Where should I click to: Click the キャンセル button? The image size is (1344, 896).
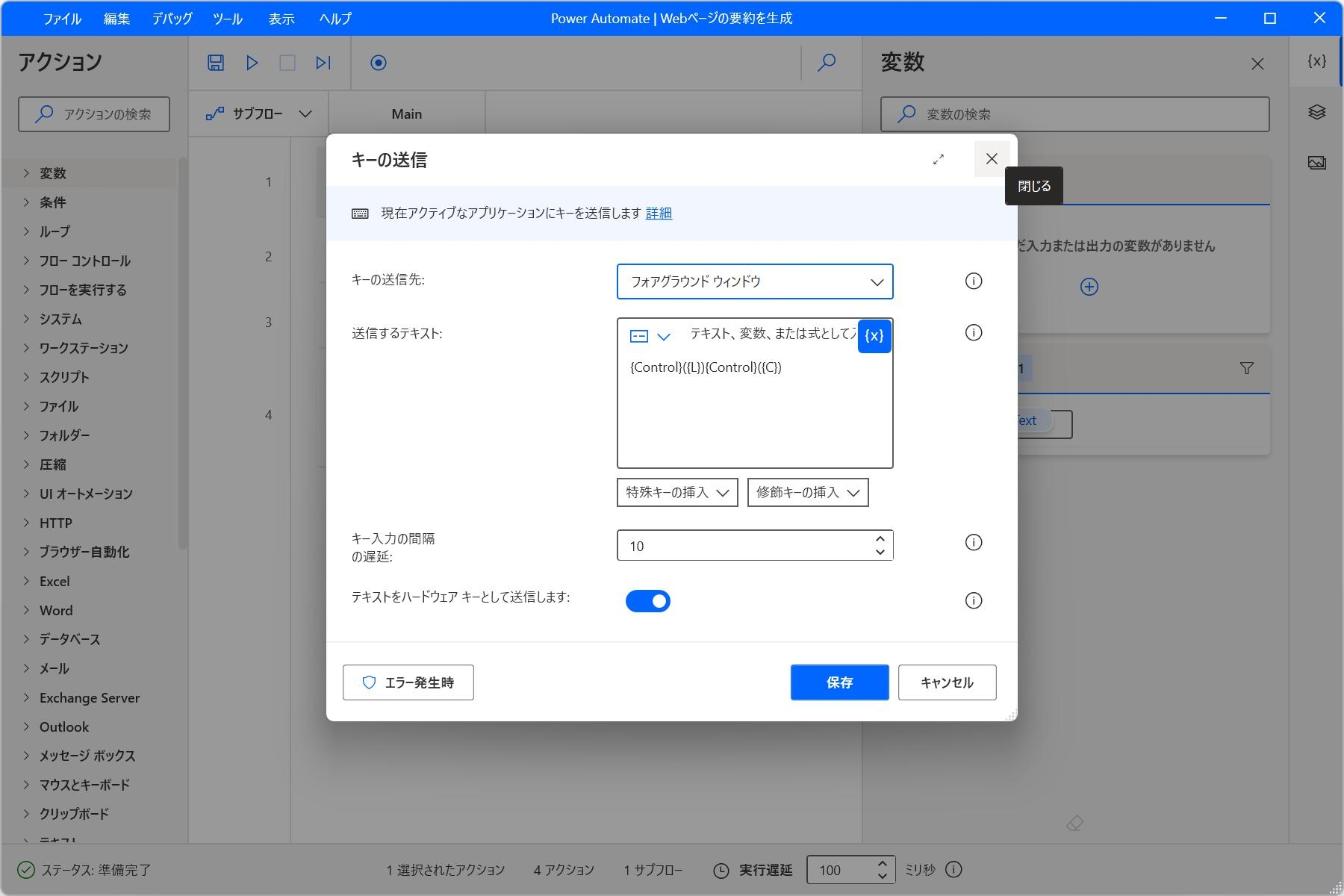click(x=947, y=682)
